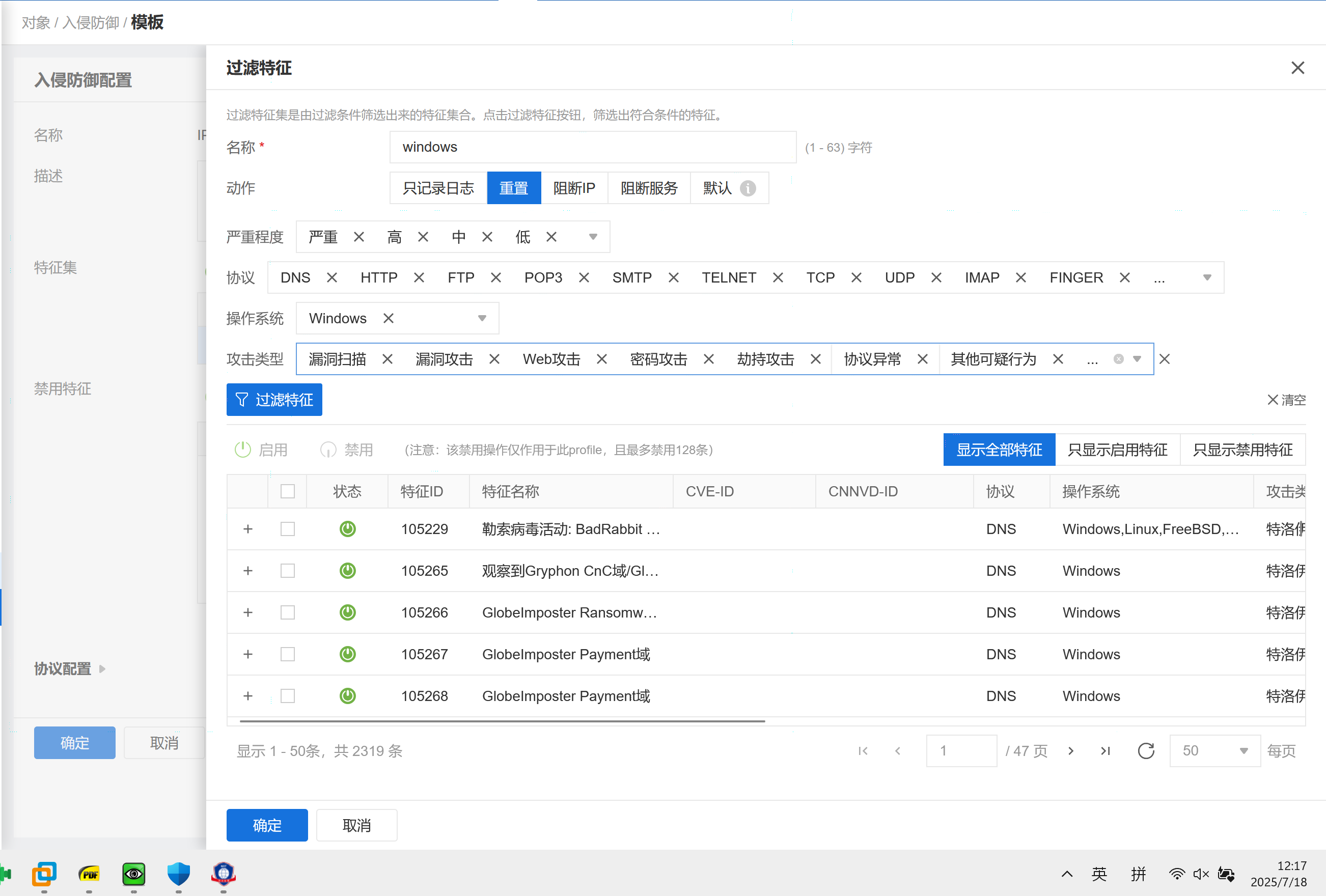
Task: Remove the 高 severity tag
Action: (423, 237)
